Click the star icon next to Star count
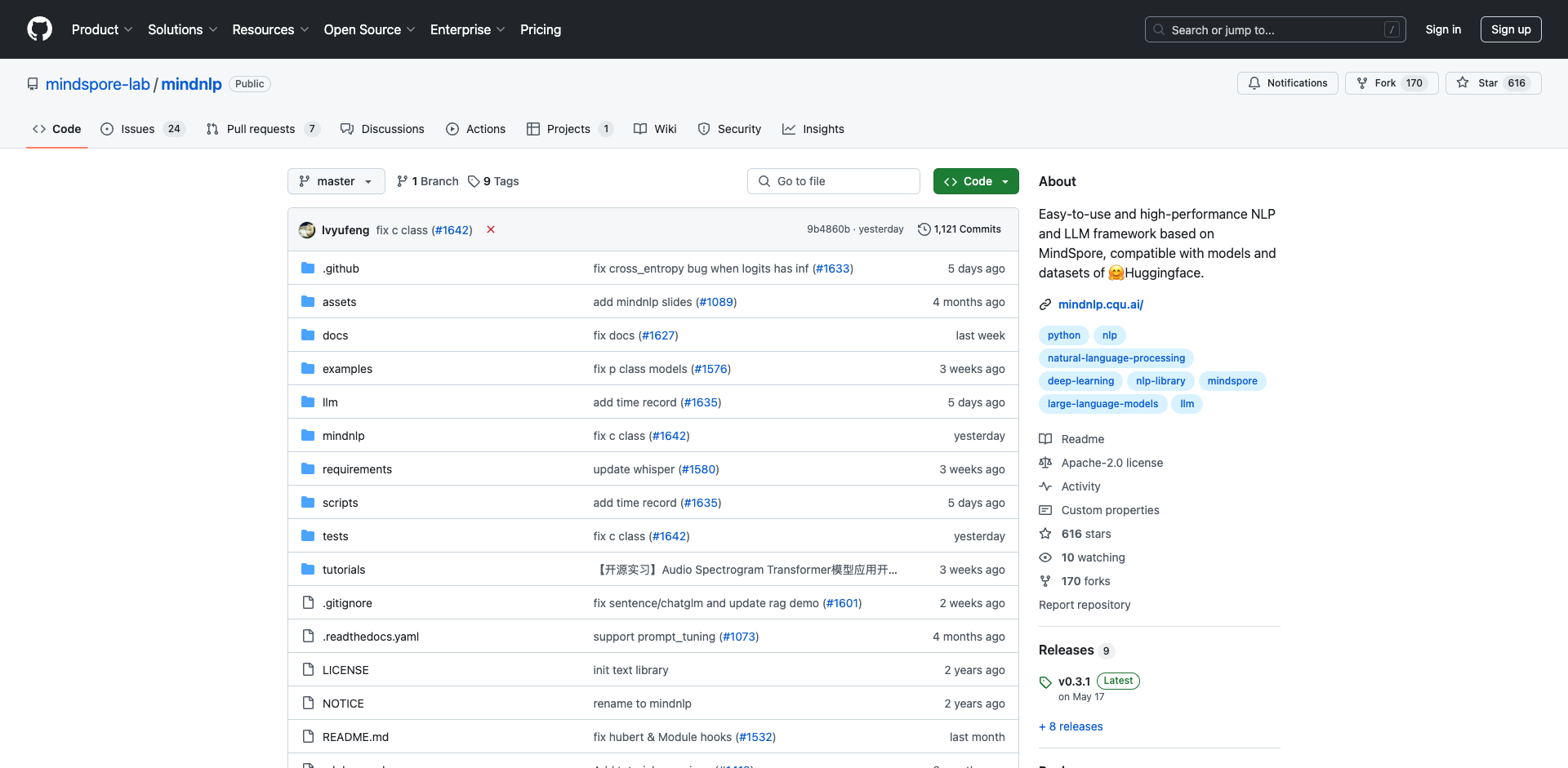This screenshot has height=768, width=1568. pyautogui.click(x=1463, y=82)
